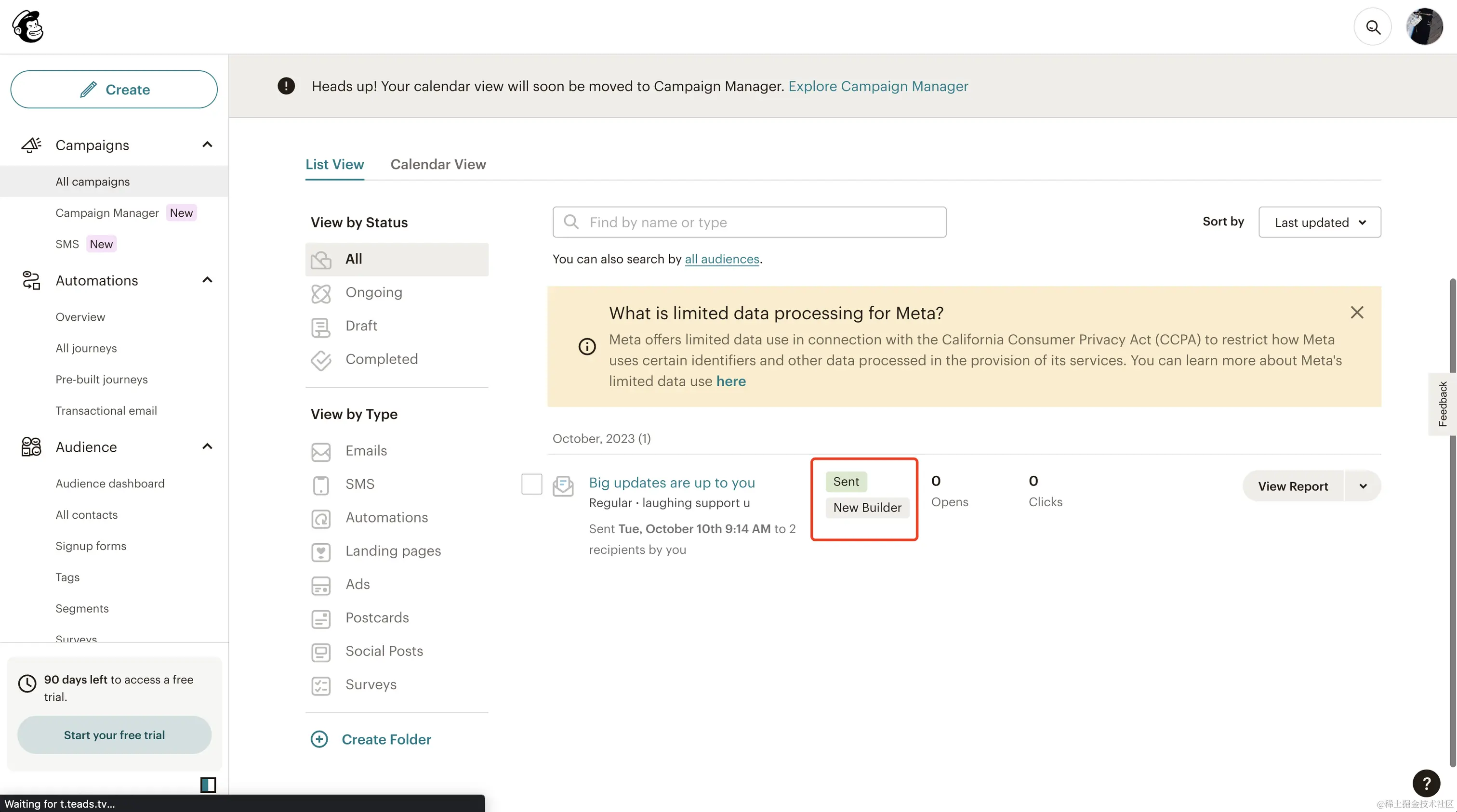The image size is (1457, 812).
Task: Open the help question mark icon
Action: (1426, 783)
